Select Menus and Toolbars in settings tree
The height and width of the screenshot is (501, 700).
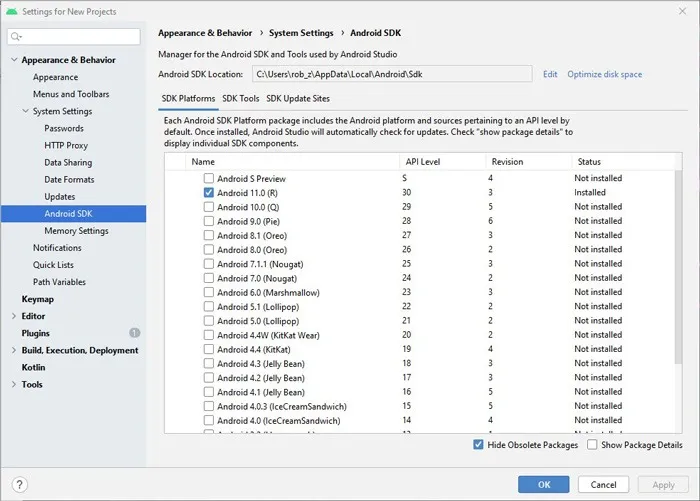71,94
